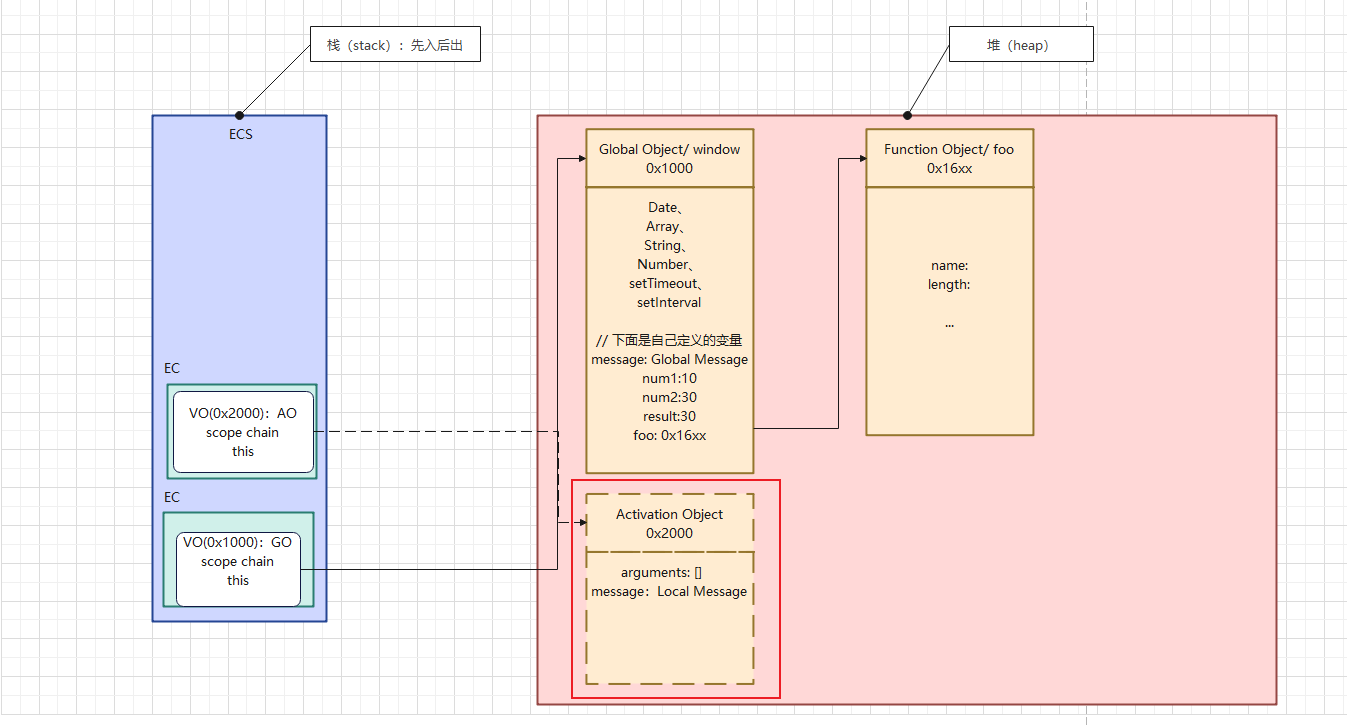Click the foo: 0x16xx entry in Global Object
Image resolution: width=1347 pixels, height=728 pixels.
pos(669,435)
